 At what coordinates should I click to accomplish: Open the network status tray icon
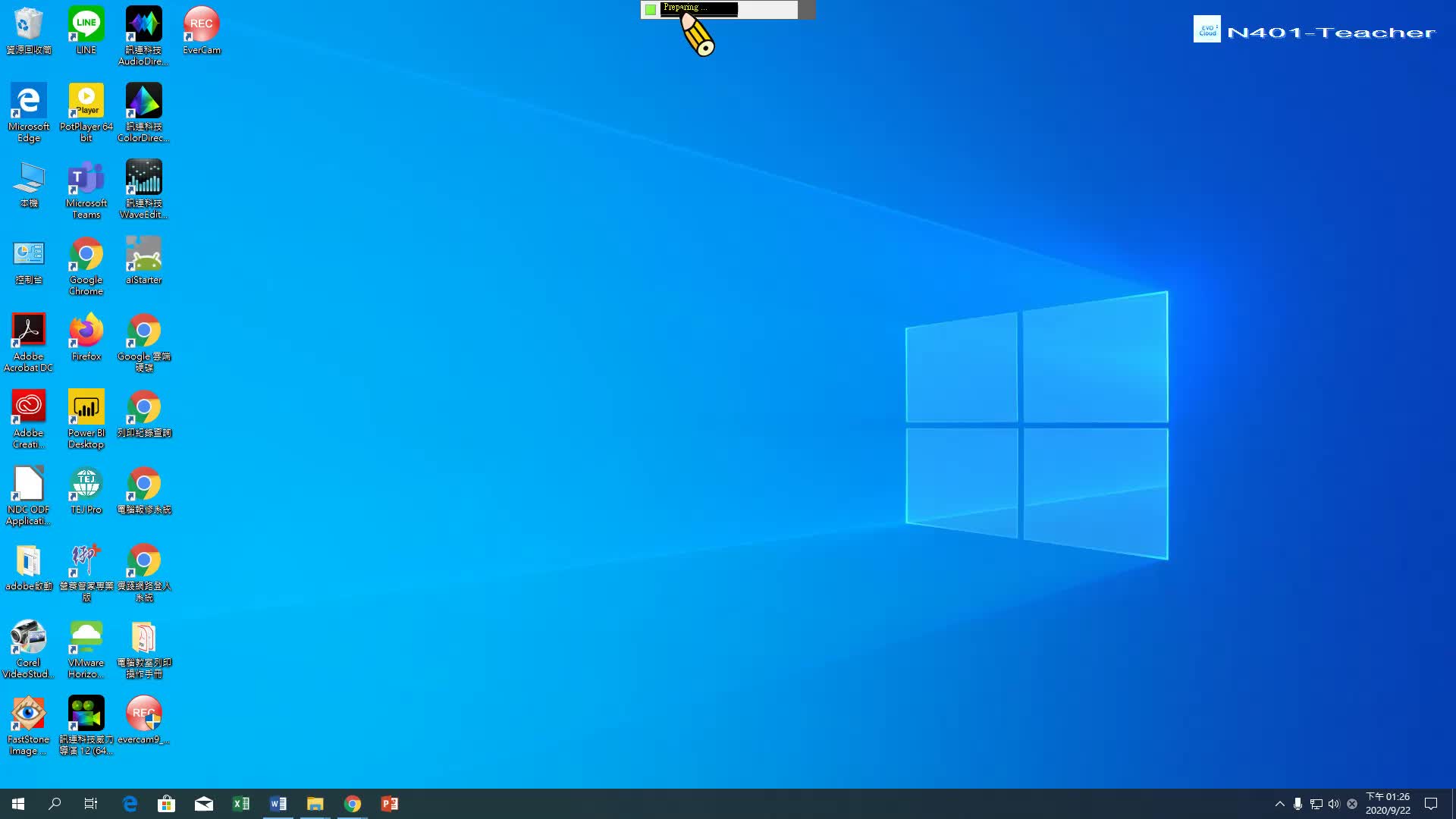coord(1316,804)
